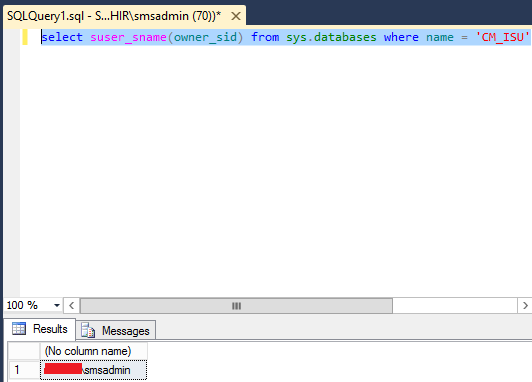Click the Messages tab icon
The height and width of the screenshot is (382, 532).
pyautogui.click(x=88, y=330)
